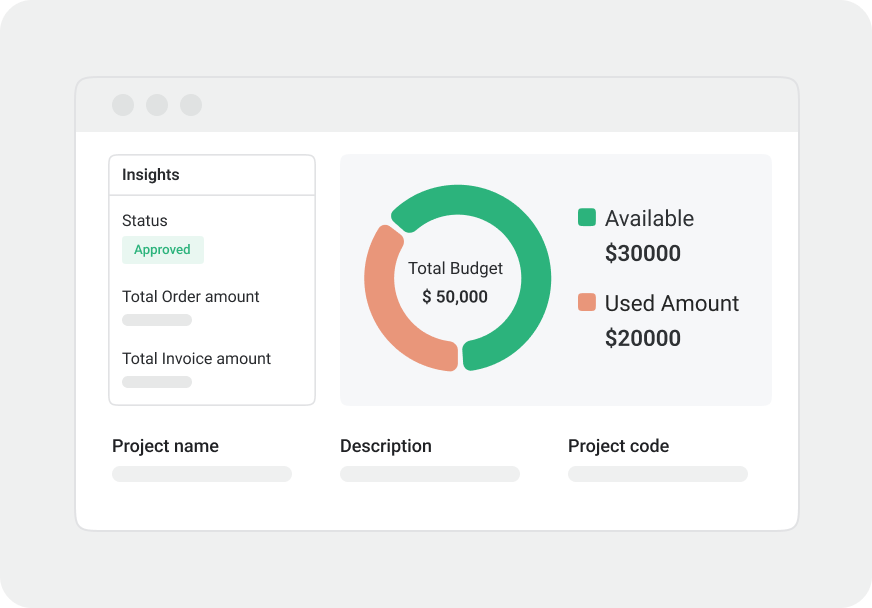
Task: Click the rightmost window traffic light dot
Action: [x=191, y=104]
